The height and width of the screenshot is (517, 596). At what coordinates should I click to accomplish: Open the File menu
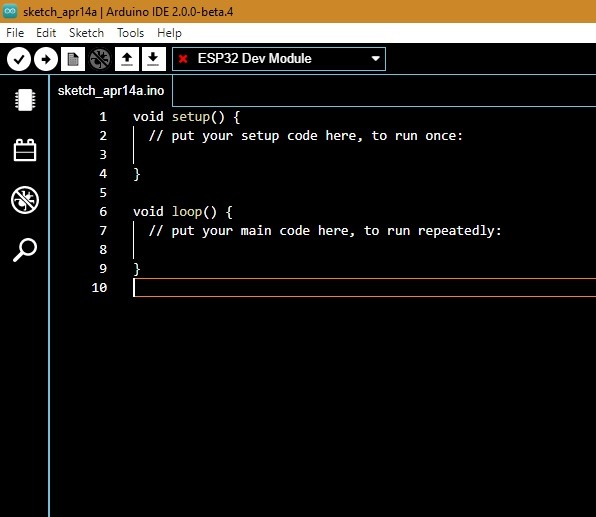[x=15, y=33]
